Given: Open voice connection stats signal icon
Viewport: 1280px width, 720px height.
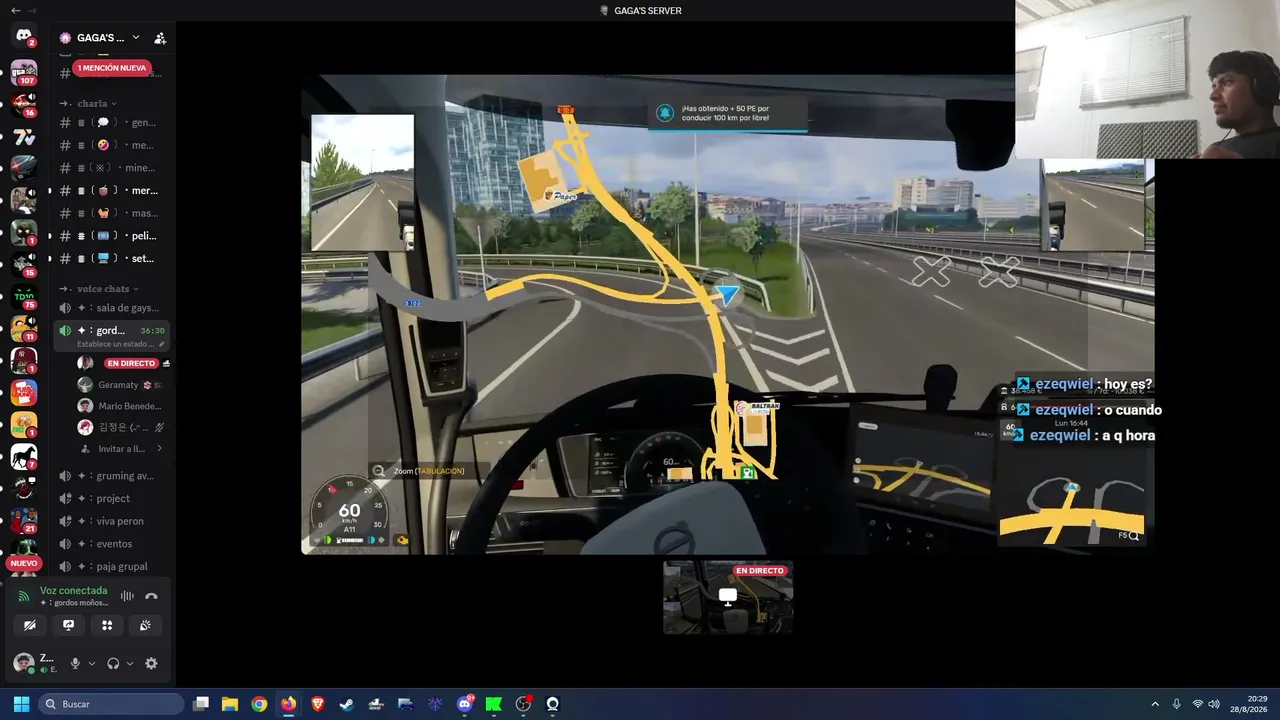Looking at the screenshot, I should 25,596.
